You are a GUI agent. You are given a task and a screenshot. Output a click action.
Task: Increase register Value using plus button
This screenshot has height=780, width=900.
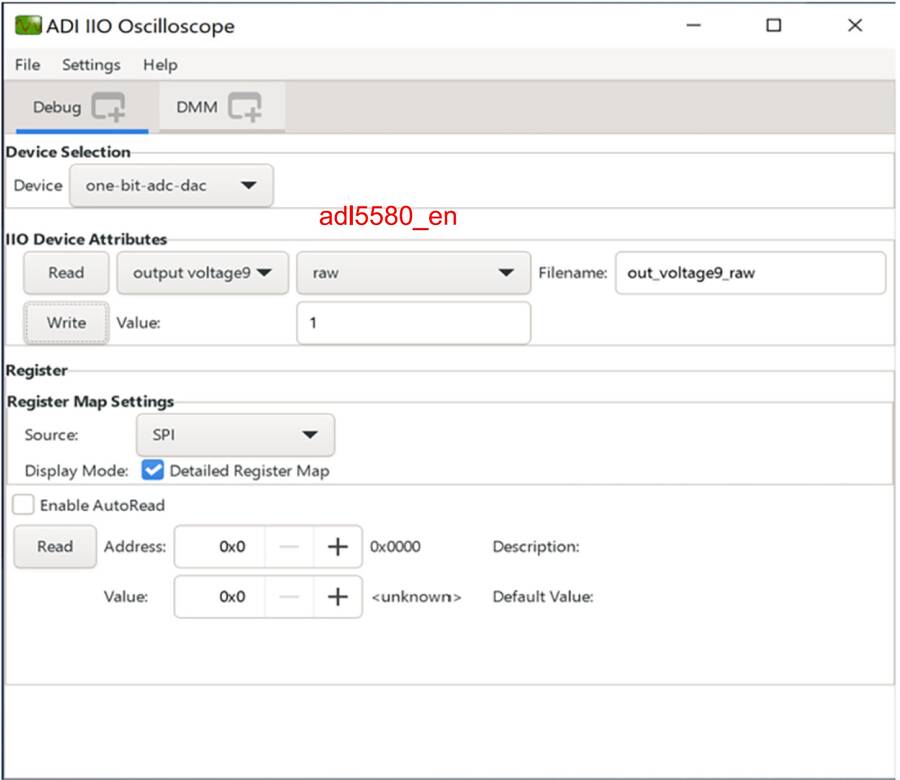[337, 597]
